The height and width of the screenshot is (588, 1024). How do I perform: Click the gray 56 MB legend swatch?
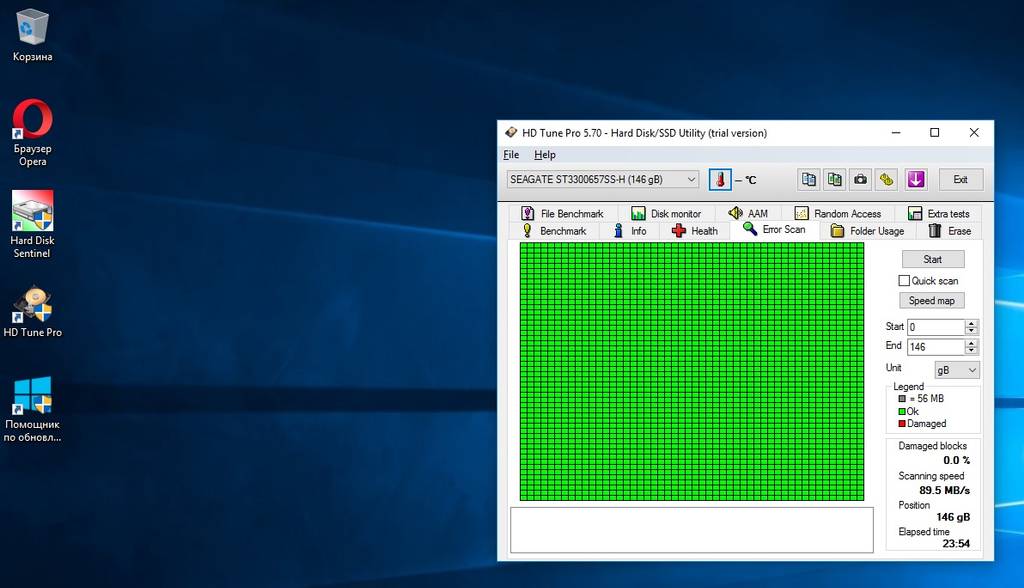tap(902, 399)
